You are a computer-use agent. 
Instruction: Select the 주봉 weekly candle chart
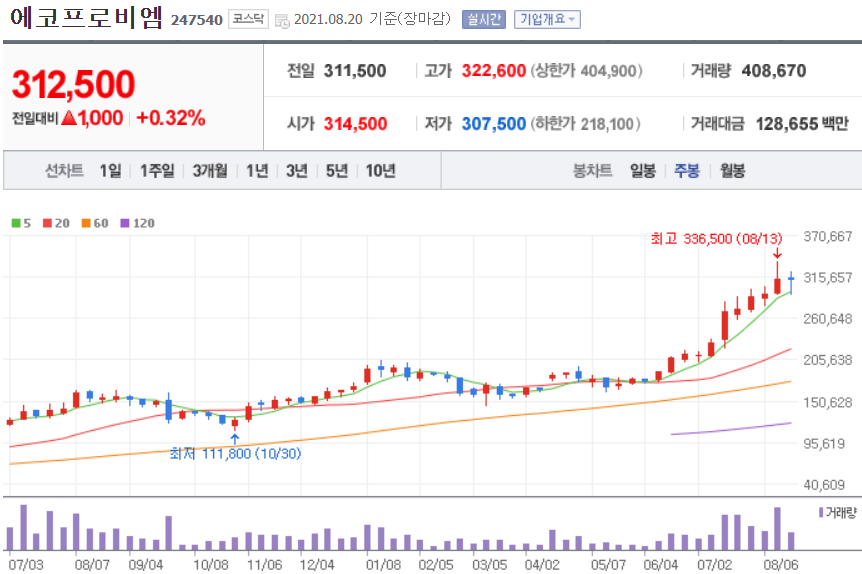click(x=687, y=171)
